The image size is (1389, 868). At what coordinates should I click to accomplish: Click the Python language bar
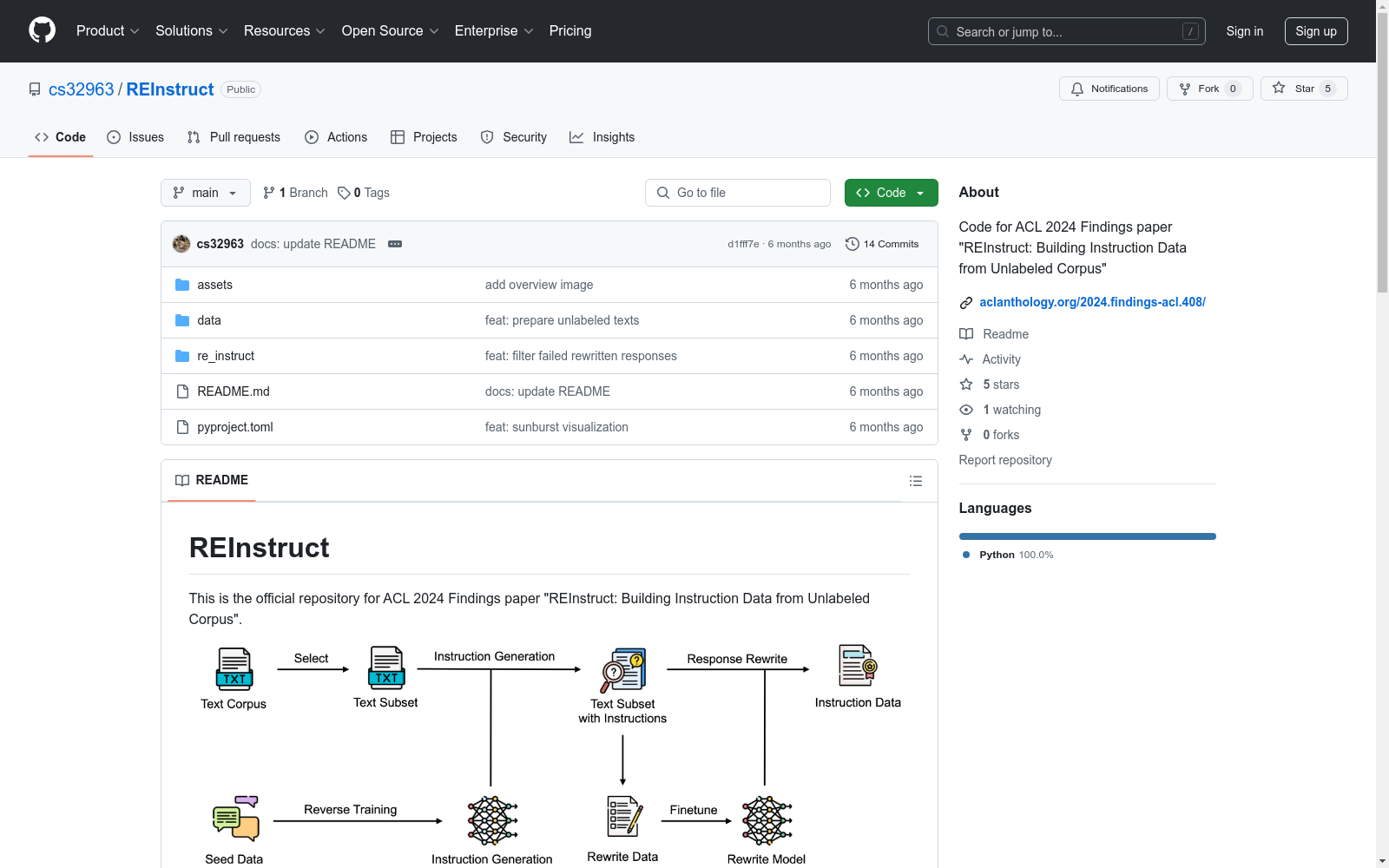[1087, 536]
